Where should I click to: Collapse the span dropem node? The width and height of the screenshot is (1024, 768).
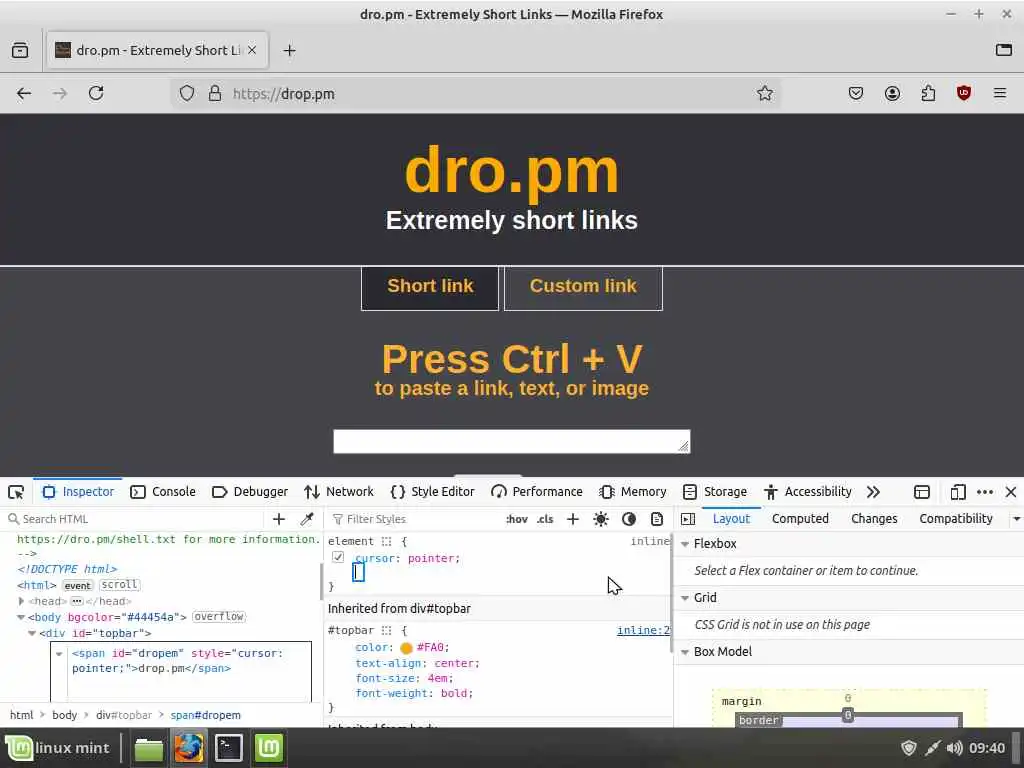(x=59, y=654)
